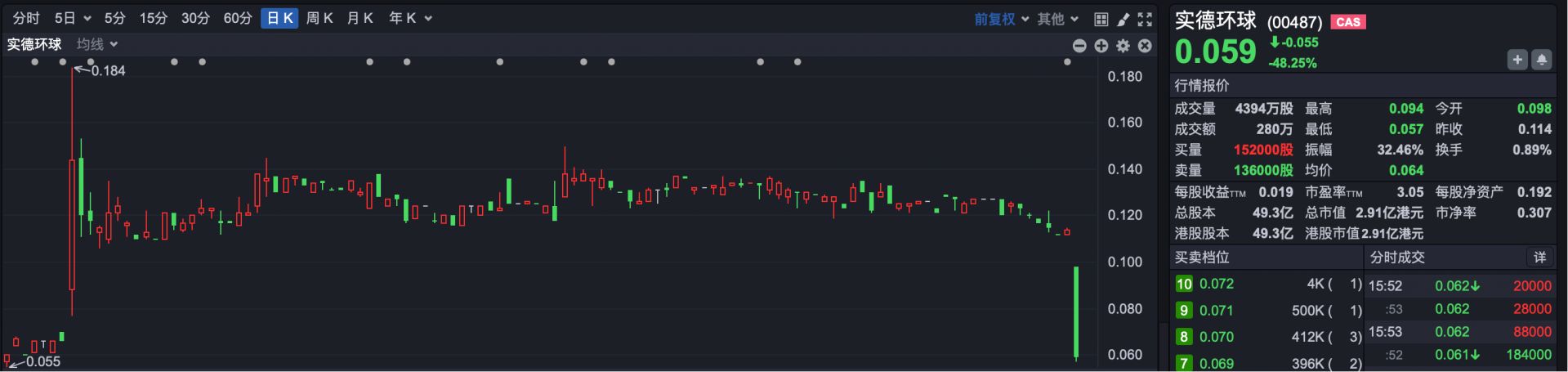
Task: Select the 月K monthly chart tab
Action: pyautogui.click(x=360, y=18)
